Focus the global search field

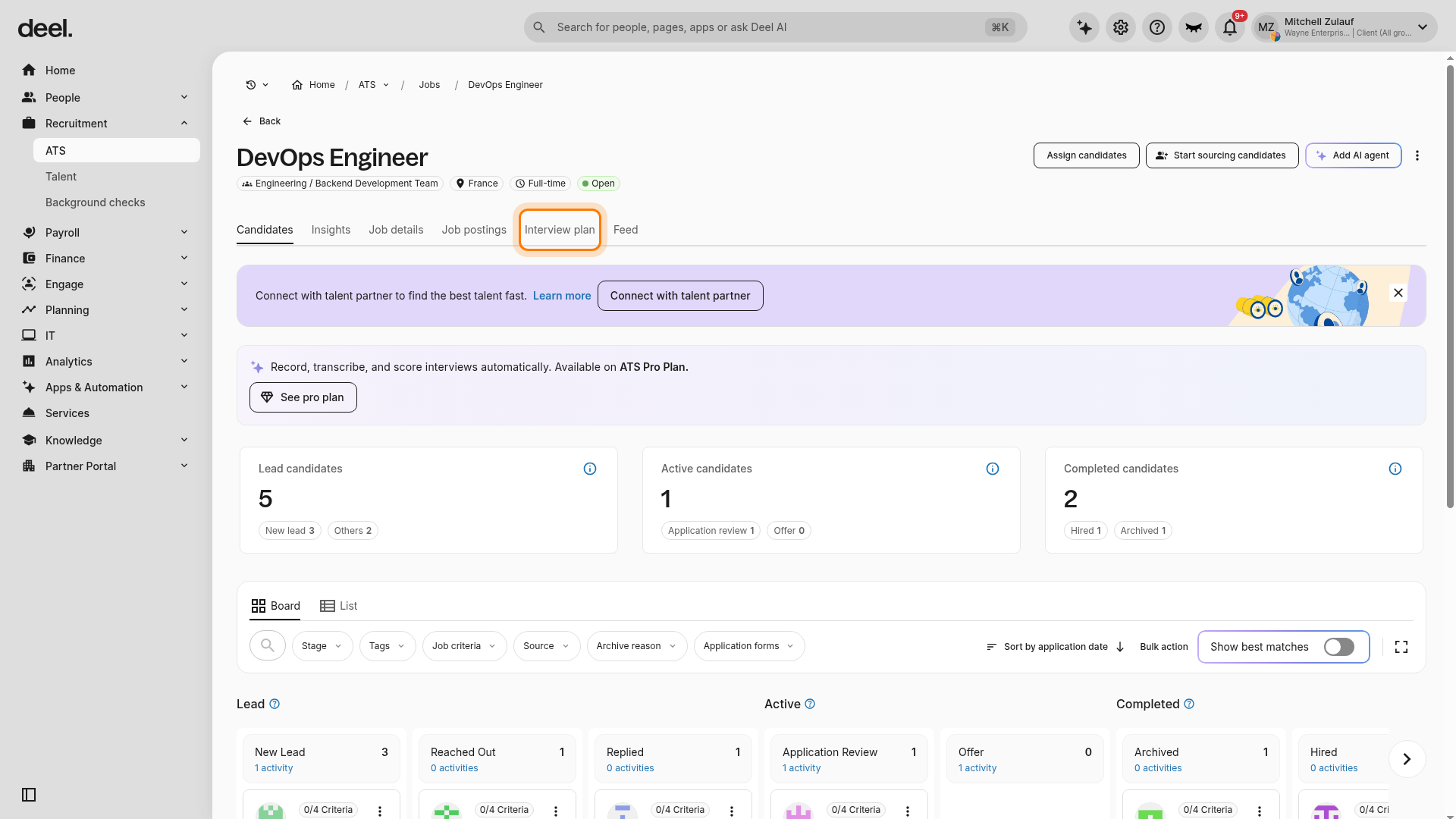[x=775, y=27]
